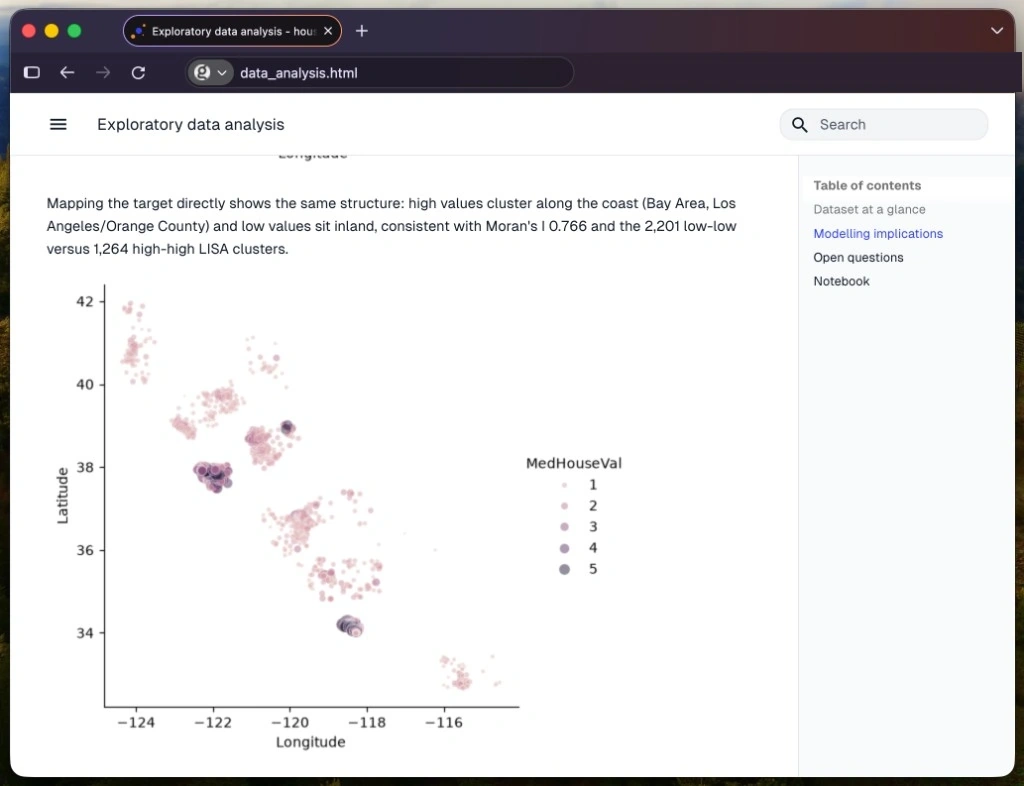The image size is (1024, 786).
Task: Jump to Dataset at a glance section
Action: [x=869, y=210]
